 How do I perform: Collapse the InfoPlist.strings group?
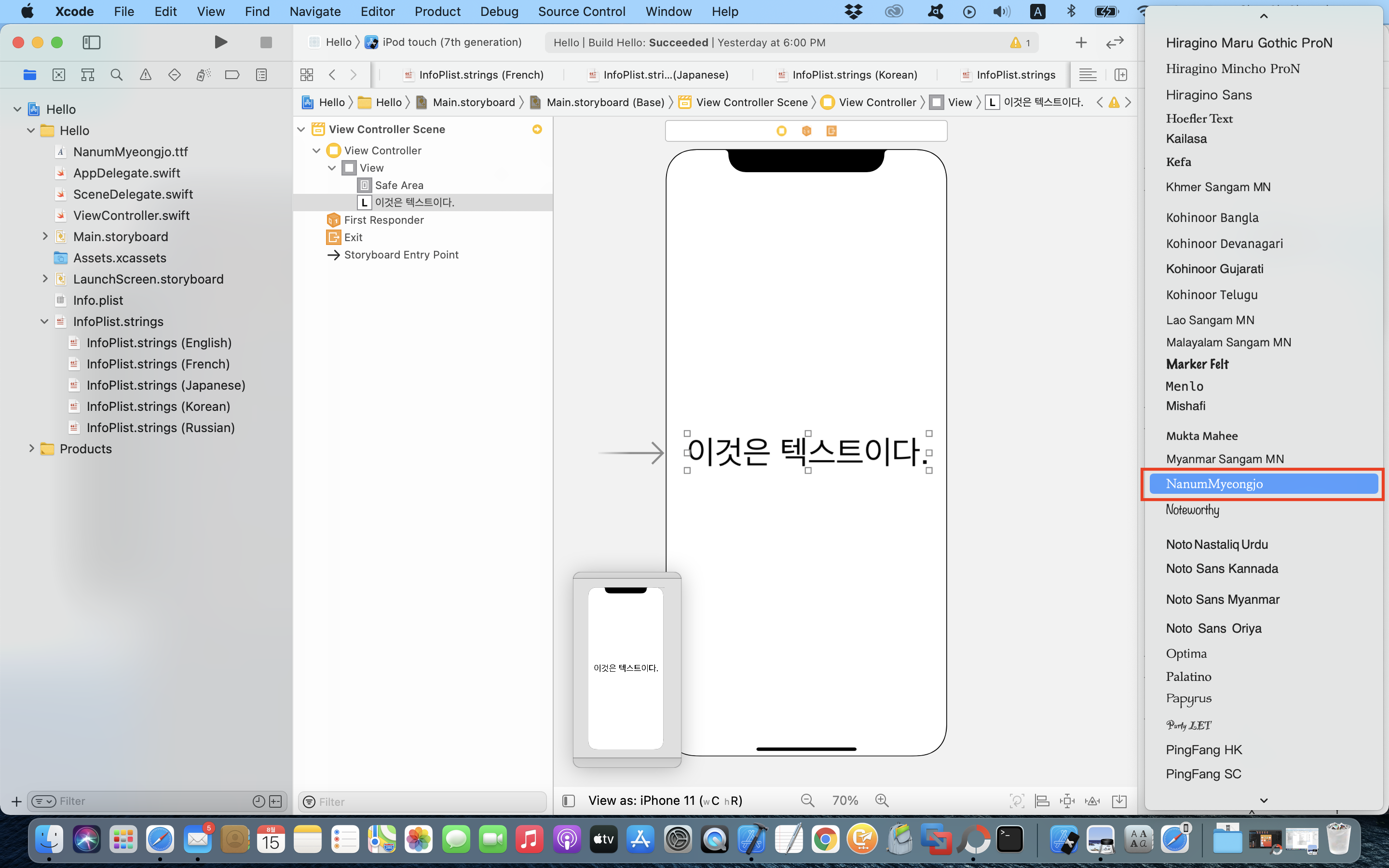(x=44, y=322)
